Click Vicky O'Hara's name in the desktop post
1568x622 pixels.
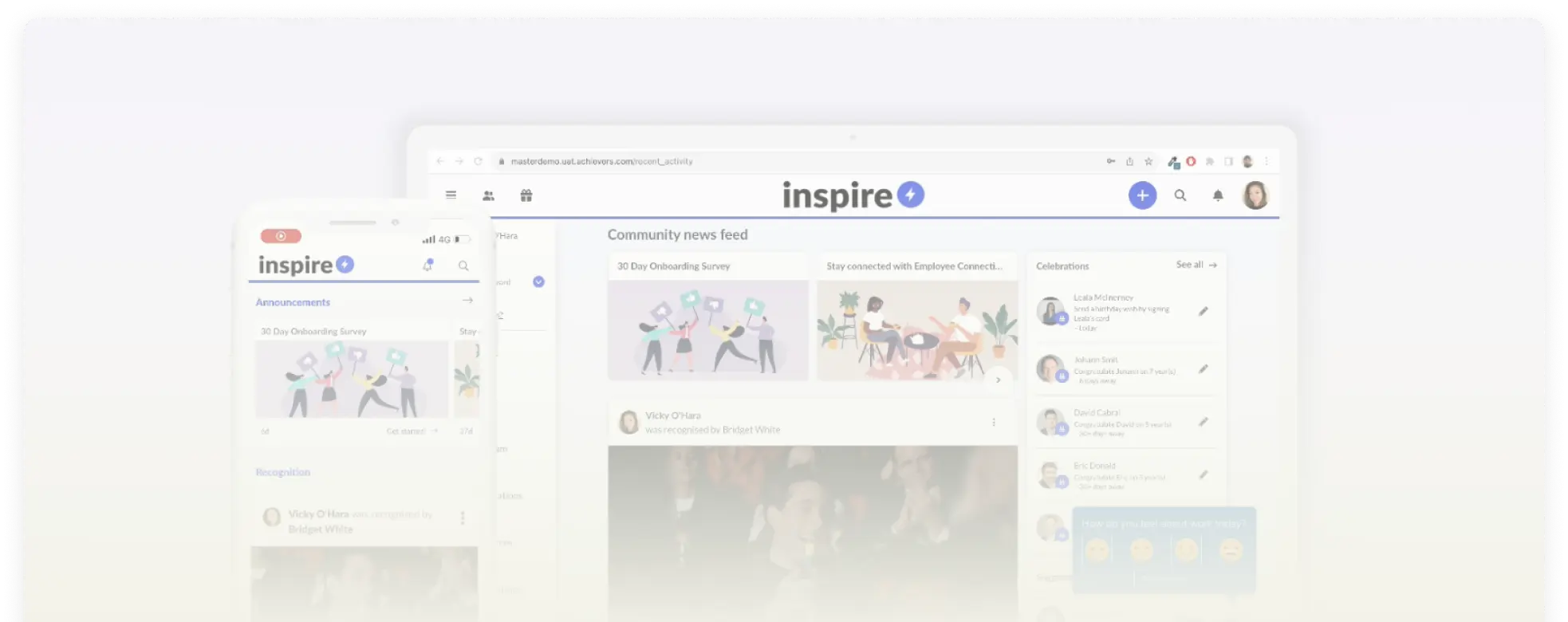[673, 415]
